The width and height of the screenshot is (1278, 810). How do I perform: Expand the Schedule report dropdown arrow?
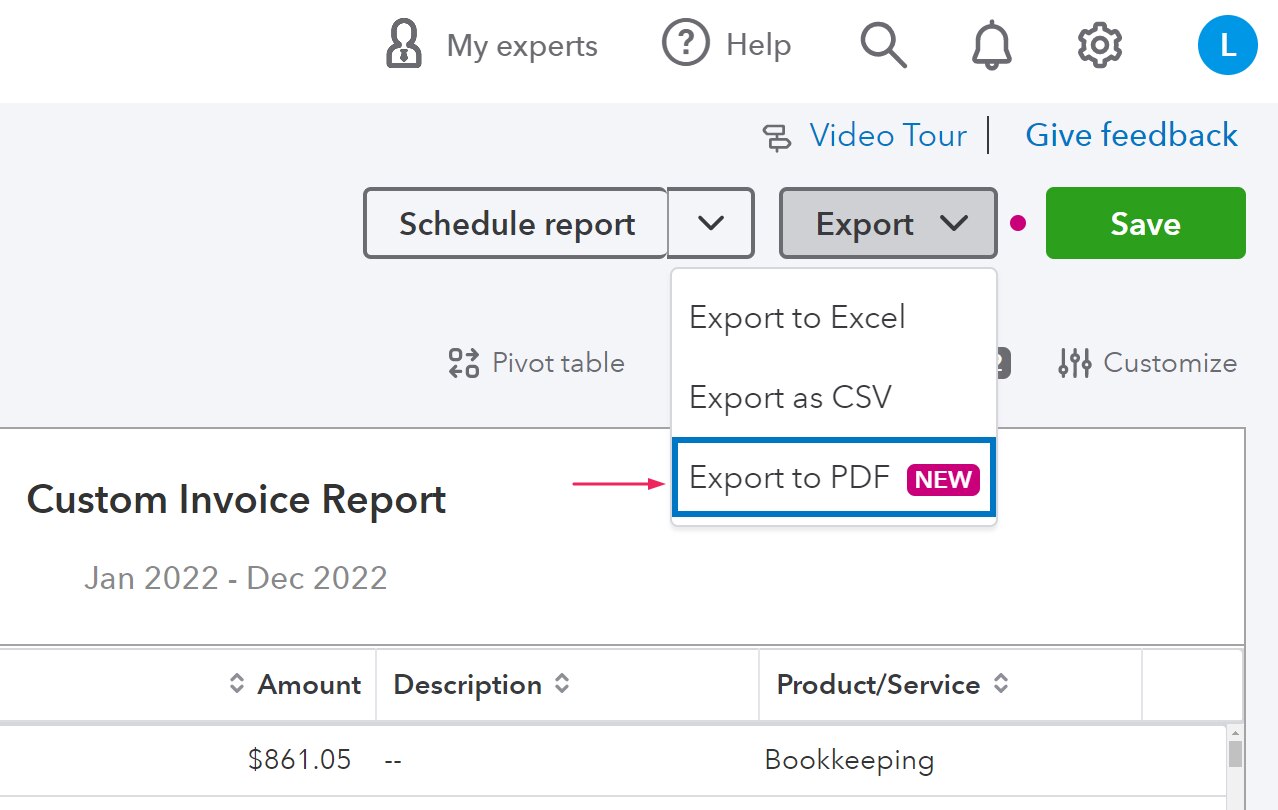click(x=710, y=223)
